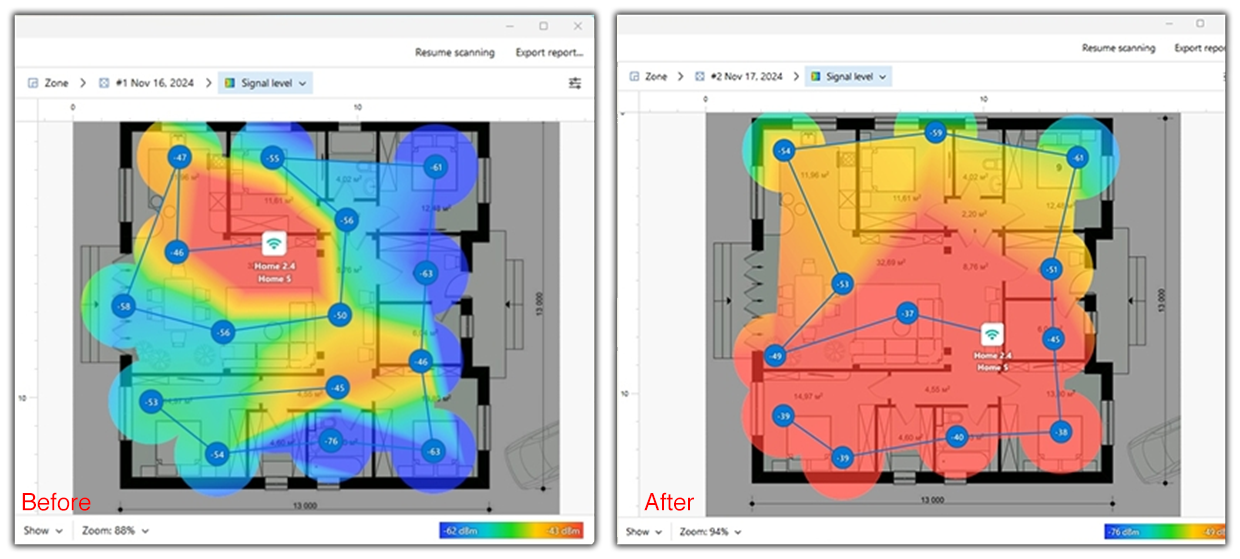
Task: Open the Zoom: 88% dropdown
Action: (x=116, y=531)
